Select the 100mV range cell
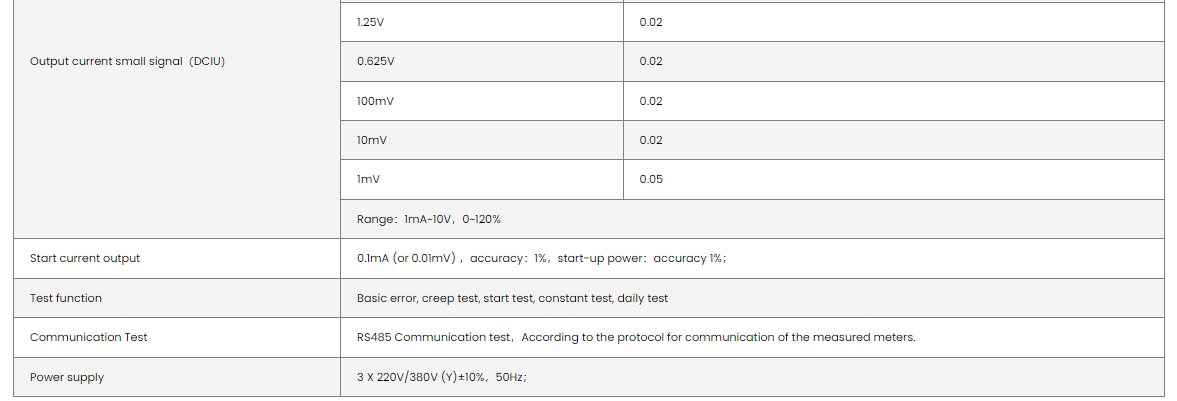The image size is (1177, 401). 376,101
